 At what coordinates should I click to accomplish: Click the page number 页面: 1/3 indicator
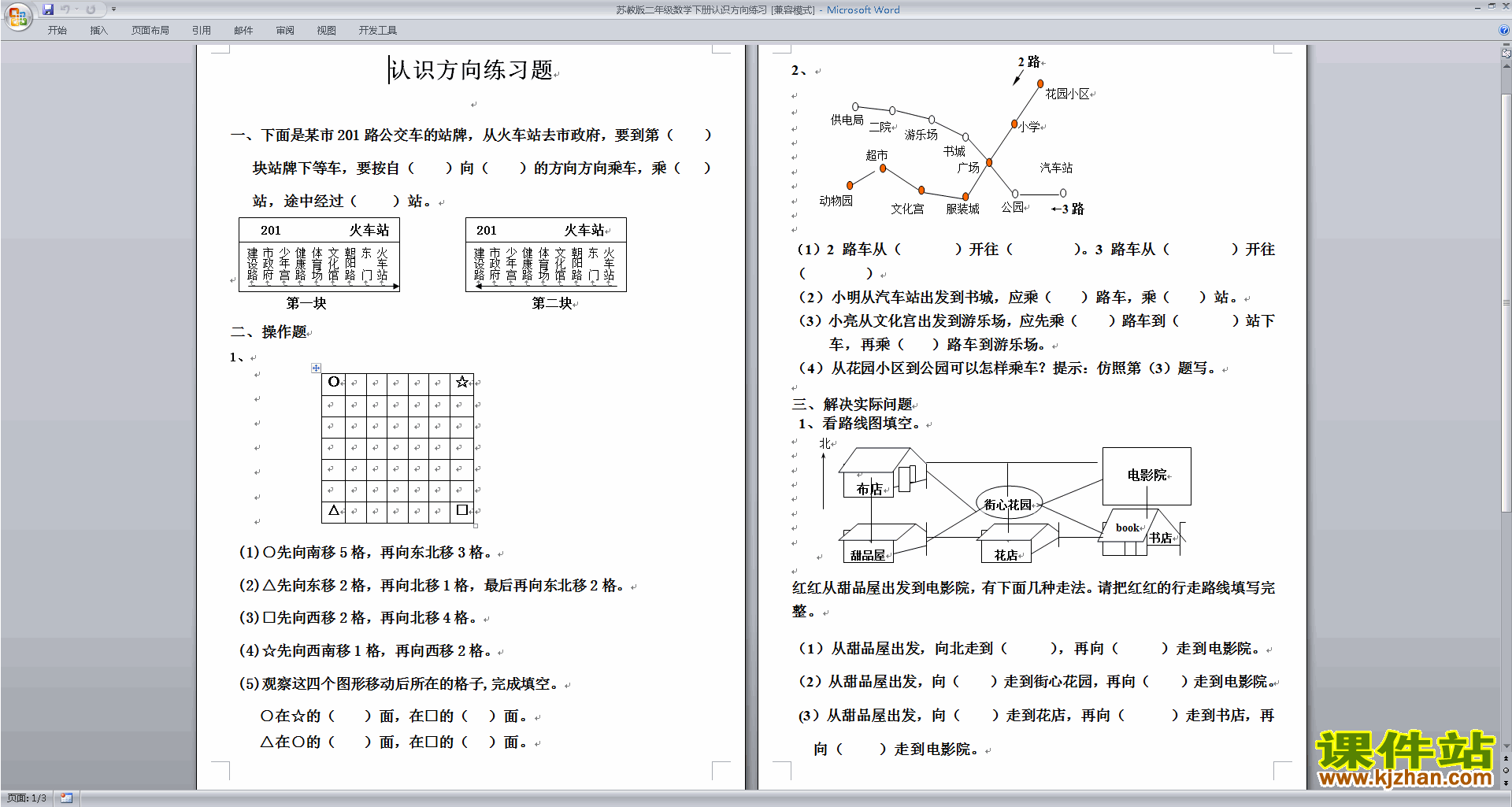27,798
